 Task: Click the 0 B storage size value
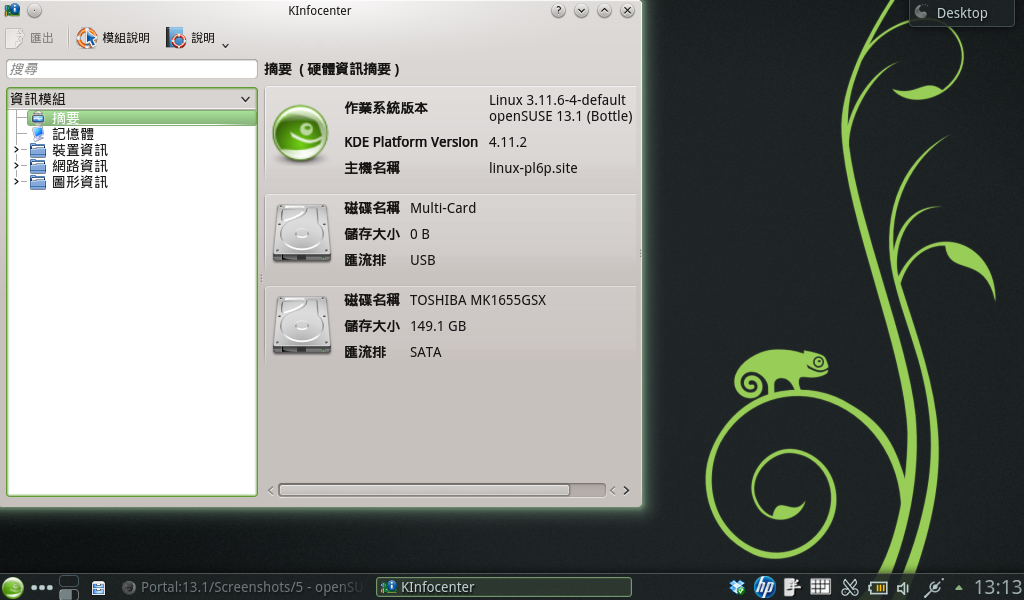coord(419,234)
